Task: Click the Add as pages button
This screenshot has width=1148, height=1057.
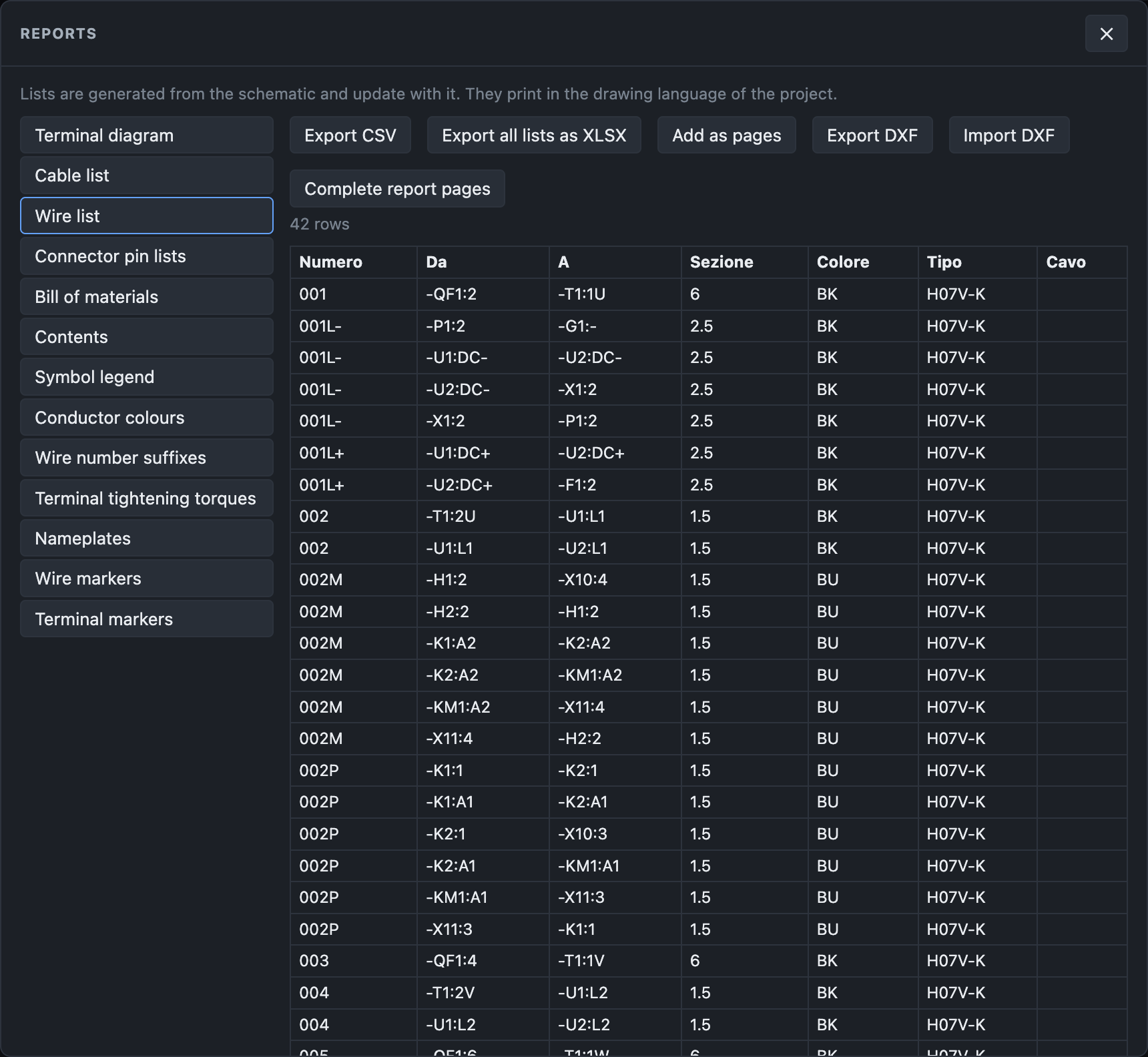Action: (x=727, y=135)
